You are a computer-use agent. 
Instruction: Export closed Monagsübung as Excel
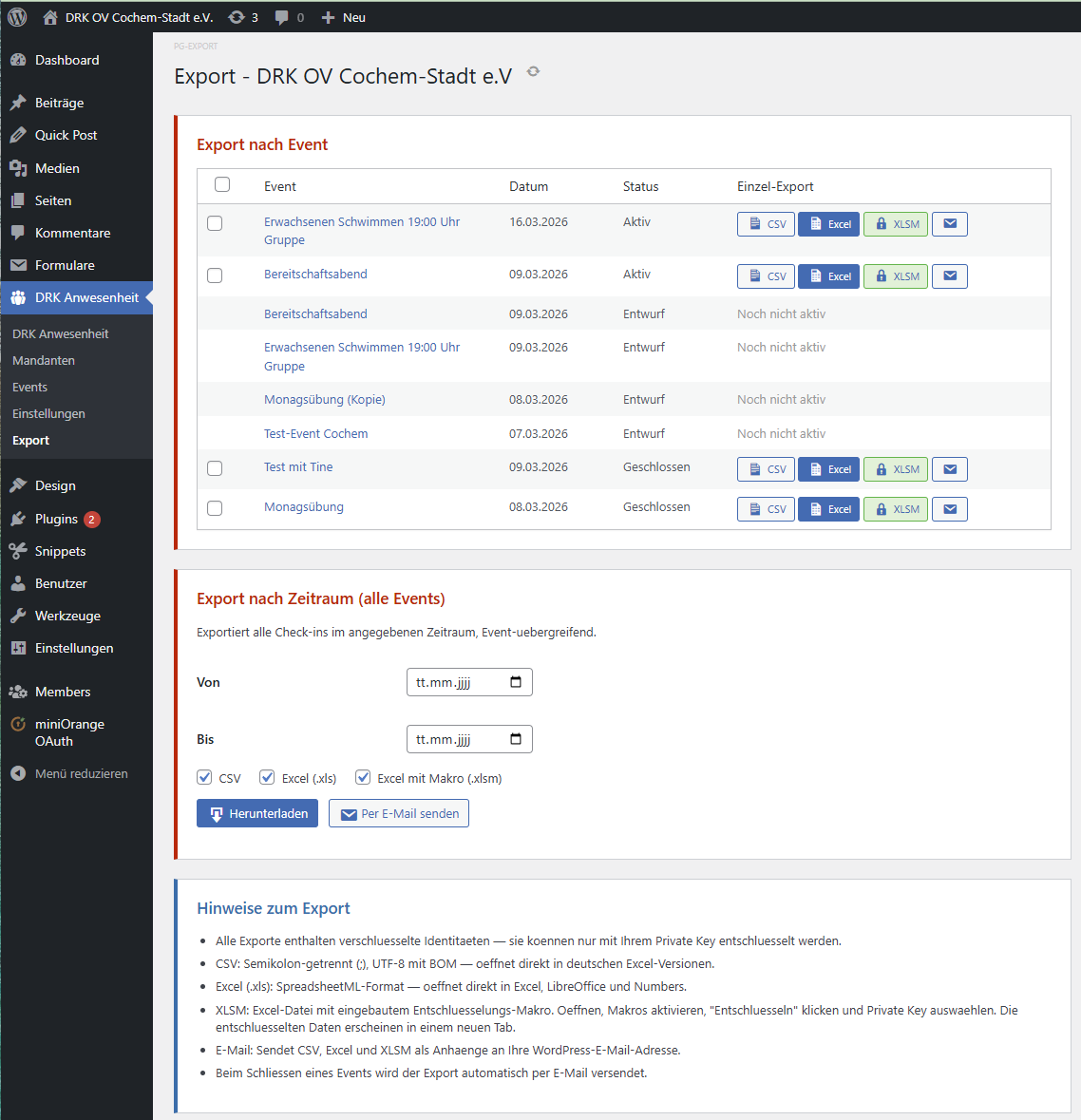click(x=828, y=509)
